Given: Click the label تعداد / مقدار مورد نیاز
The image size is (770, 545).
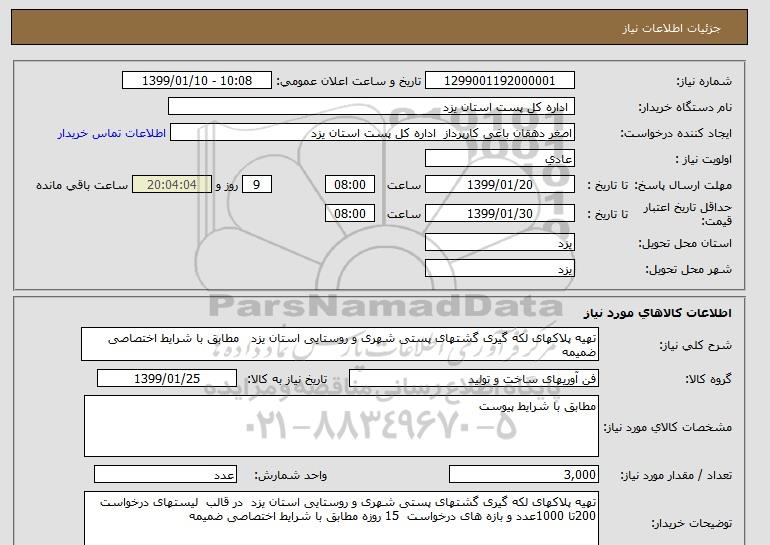Looking at the screenshot, I should pos(676,475).
